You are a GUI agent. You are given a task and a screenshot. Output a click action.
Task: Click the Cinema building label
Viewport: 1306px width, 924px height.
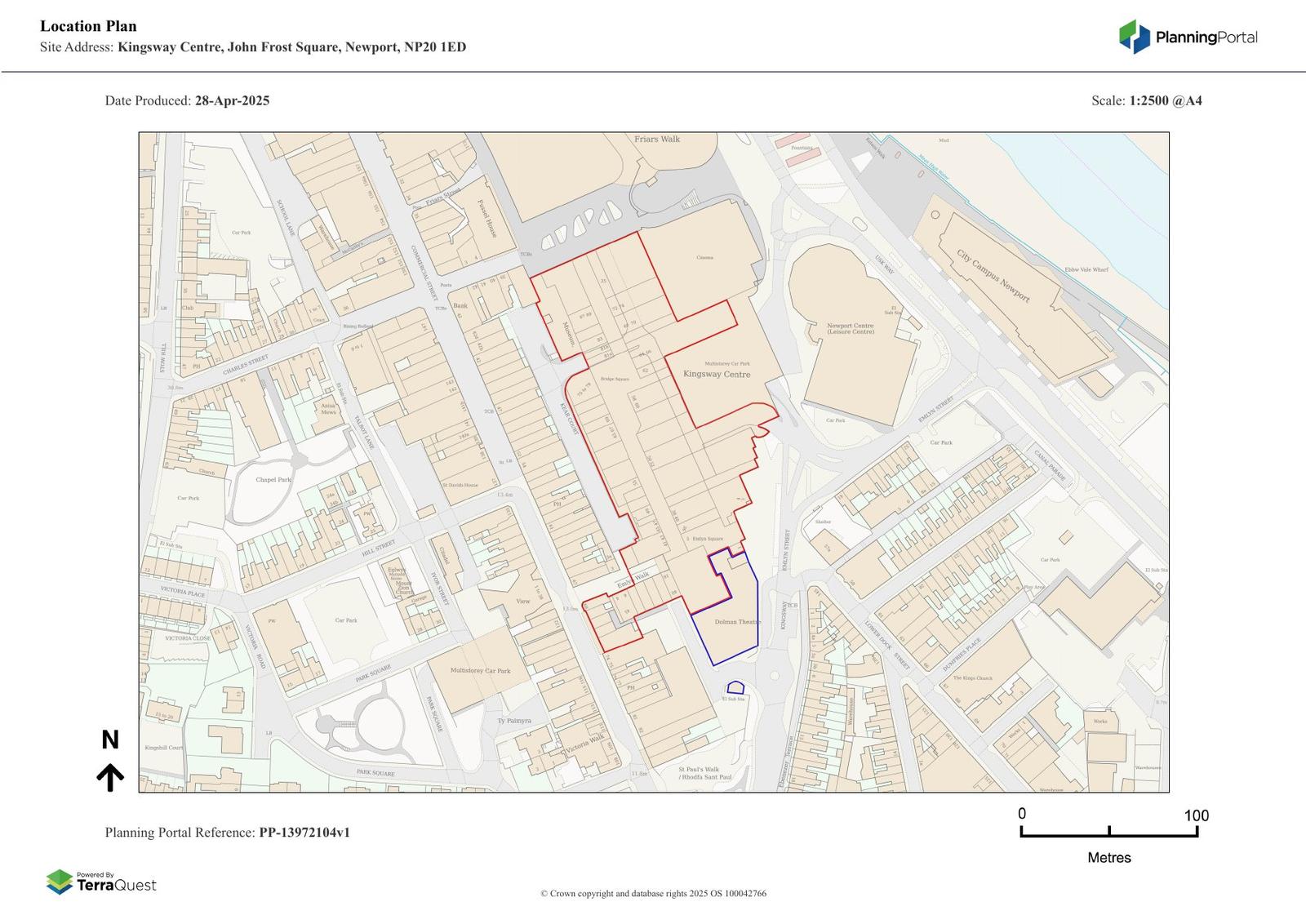click(x=704, y=258)
